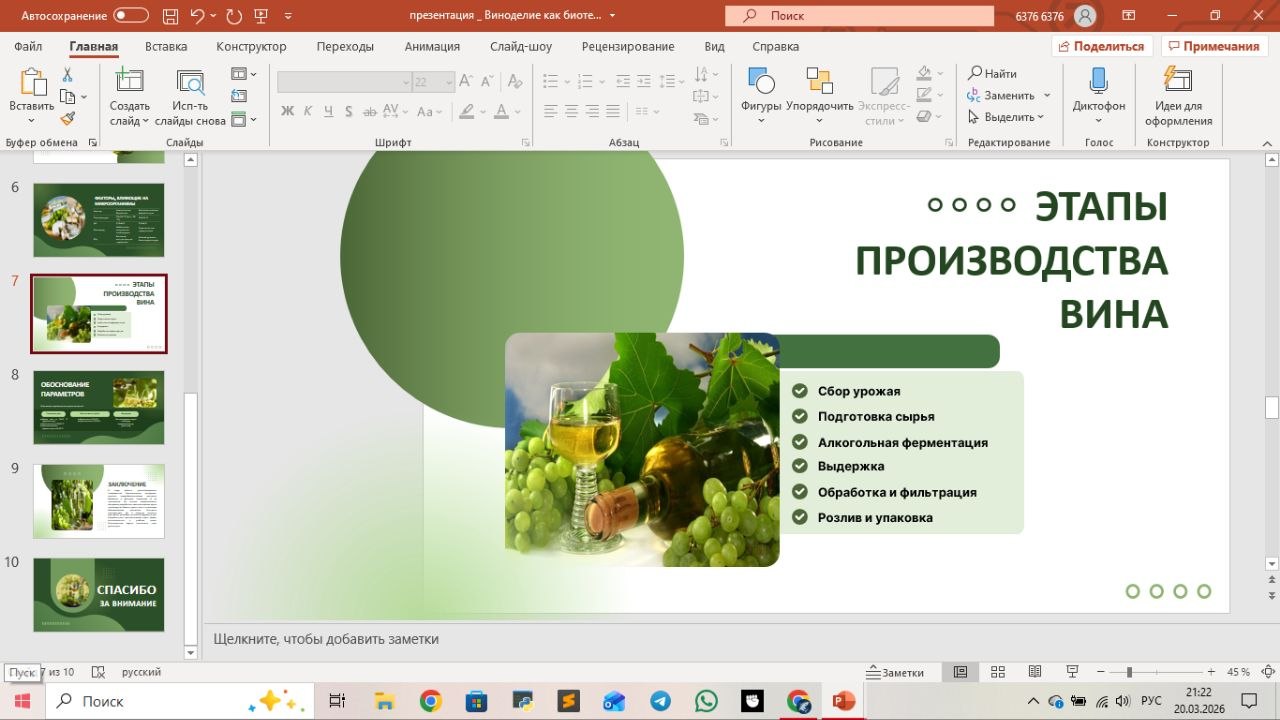Cut selection using the scissors icon
The image size is (1280, 720).
pyautogui.click(x=67, y=75)
